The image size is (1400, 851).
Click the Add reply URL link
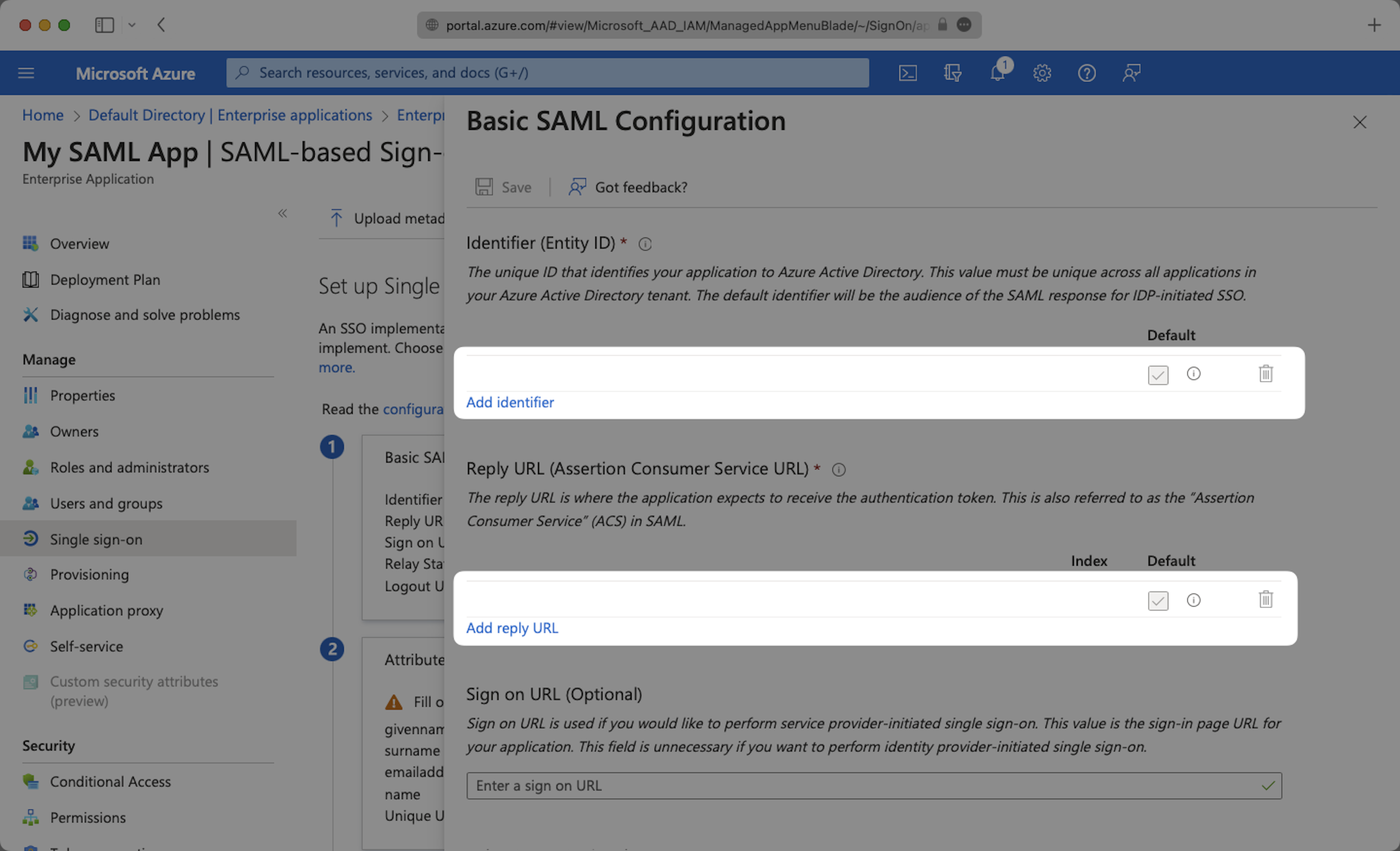[512, 628]
